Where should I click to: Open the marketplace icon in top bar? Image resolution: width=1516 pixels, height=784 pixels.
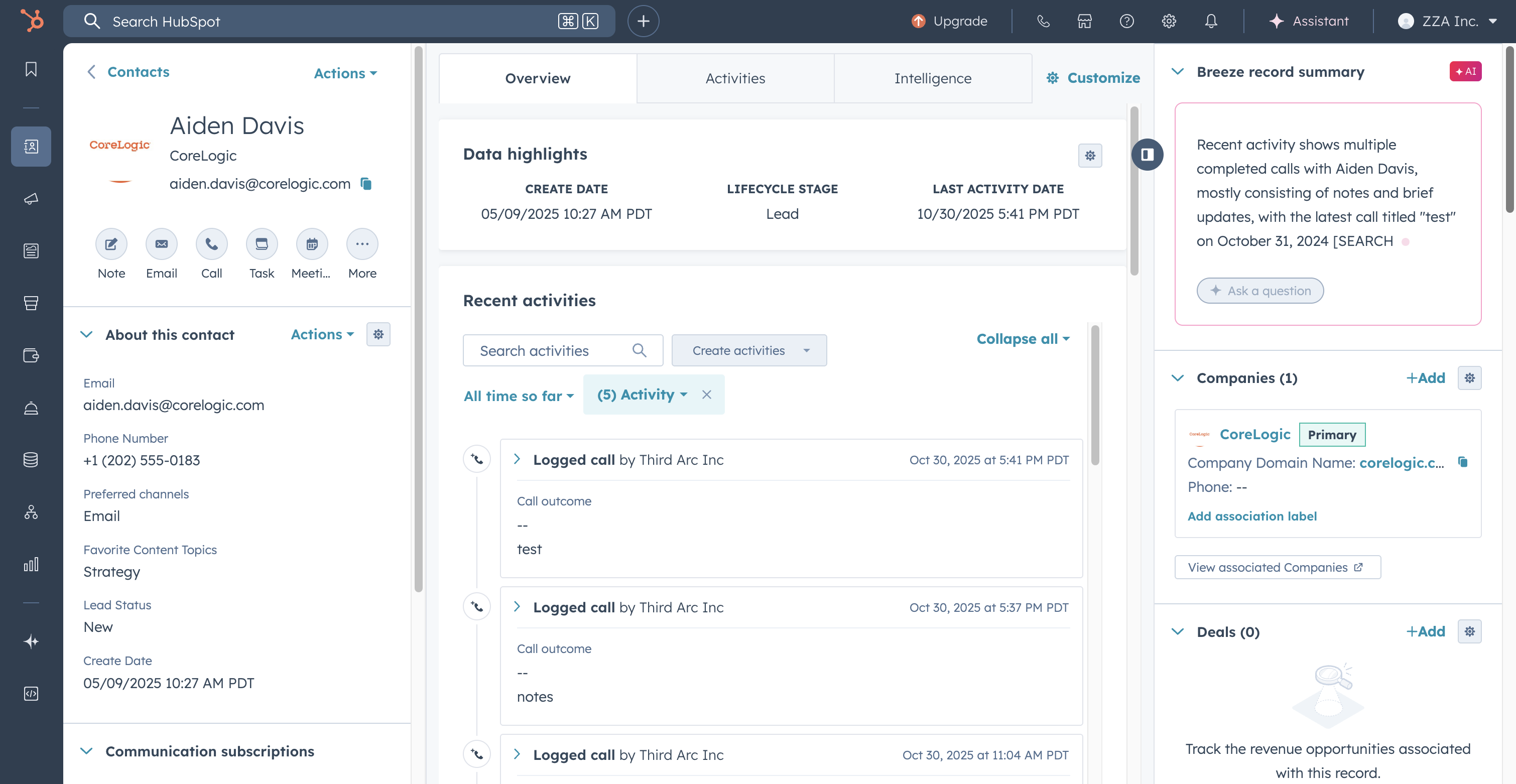point(1084,21)
